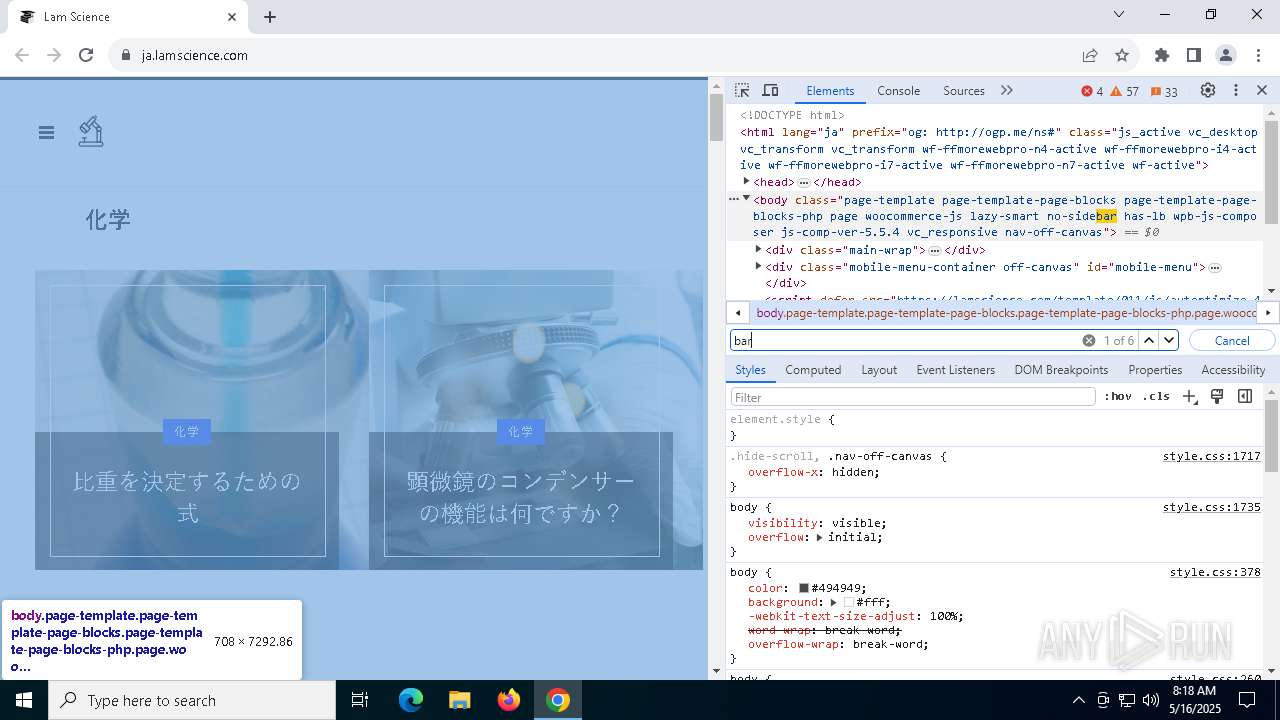Cancel the DOM search
Screen dimensions: 1280x720
(x=1232, y=341)
